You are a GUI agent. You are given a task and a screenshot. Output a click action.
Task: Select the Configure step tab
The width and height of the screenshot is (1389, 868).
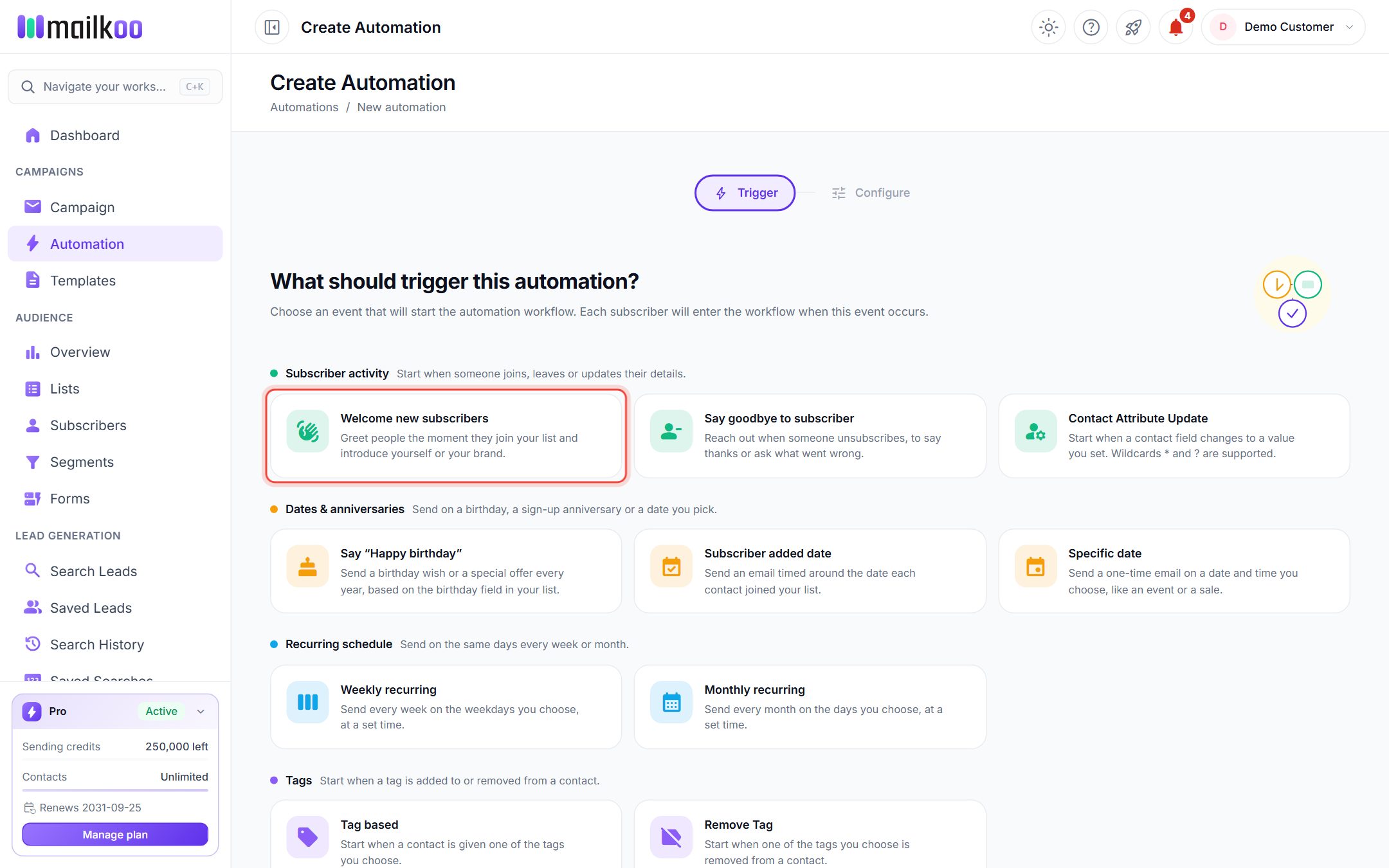pyautogui.click(x=871, y=193)
